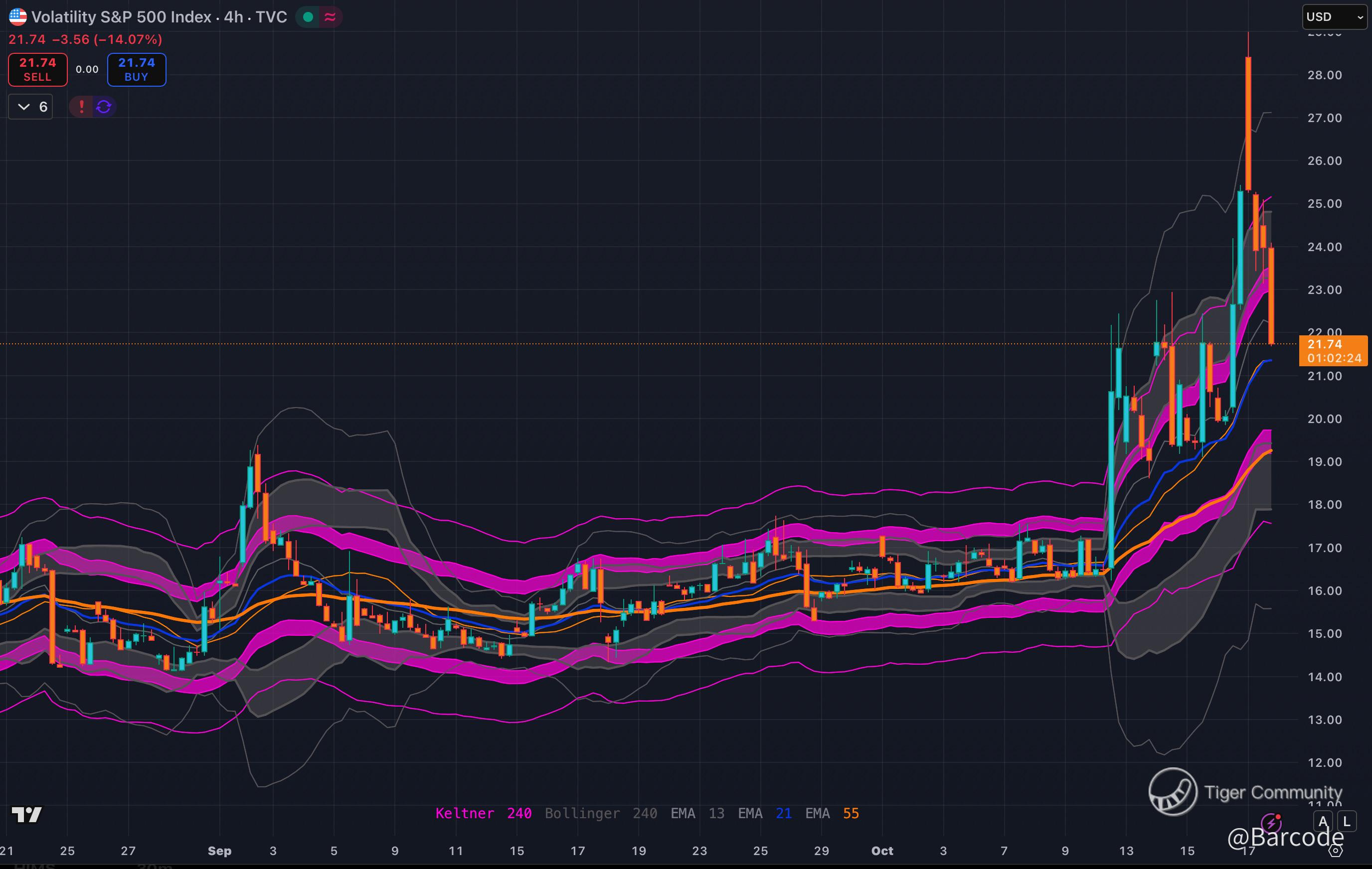Open the USD currency dropdown
The height and width of the screenshot is (869, 1372).
(1335, 17)
